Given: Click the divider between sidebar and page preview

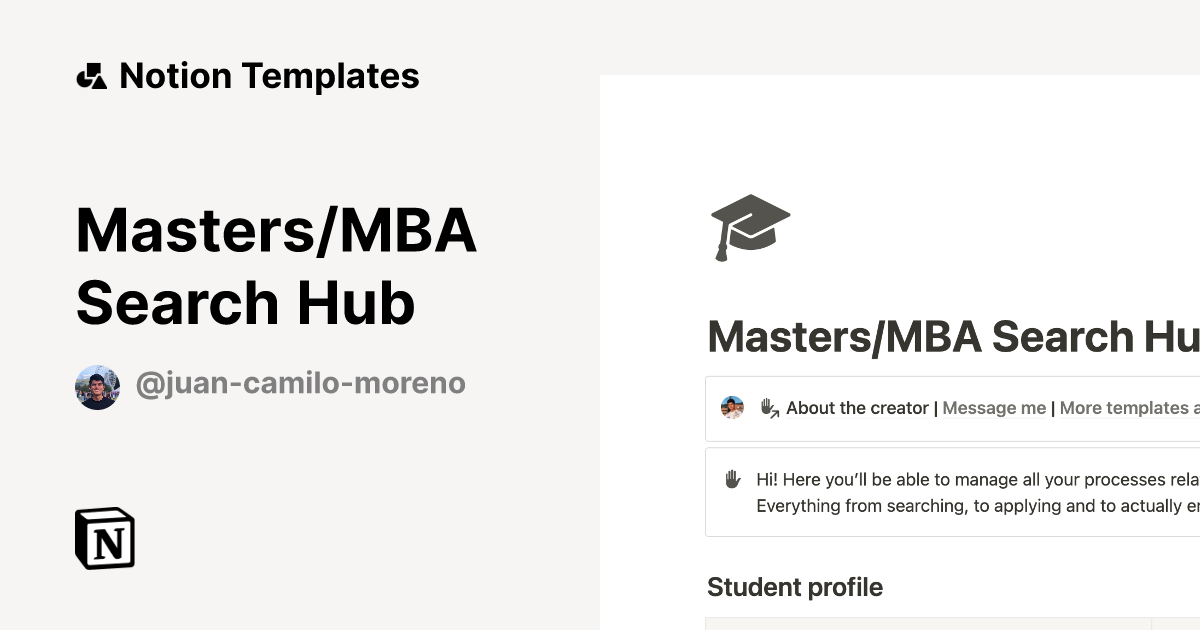Looking at the screenshot, I should pos(599,350).
